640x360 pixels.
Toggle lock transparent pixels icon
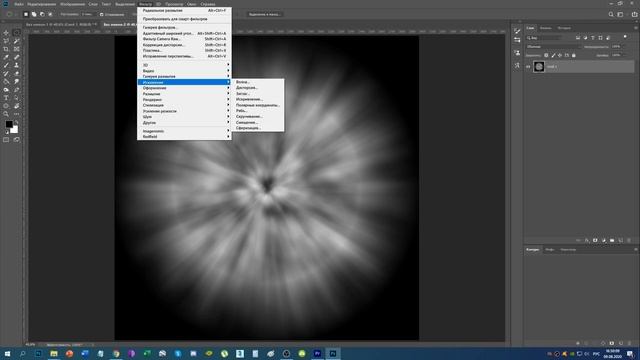(546, 56)
